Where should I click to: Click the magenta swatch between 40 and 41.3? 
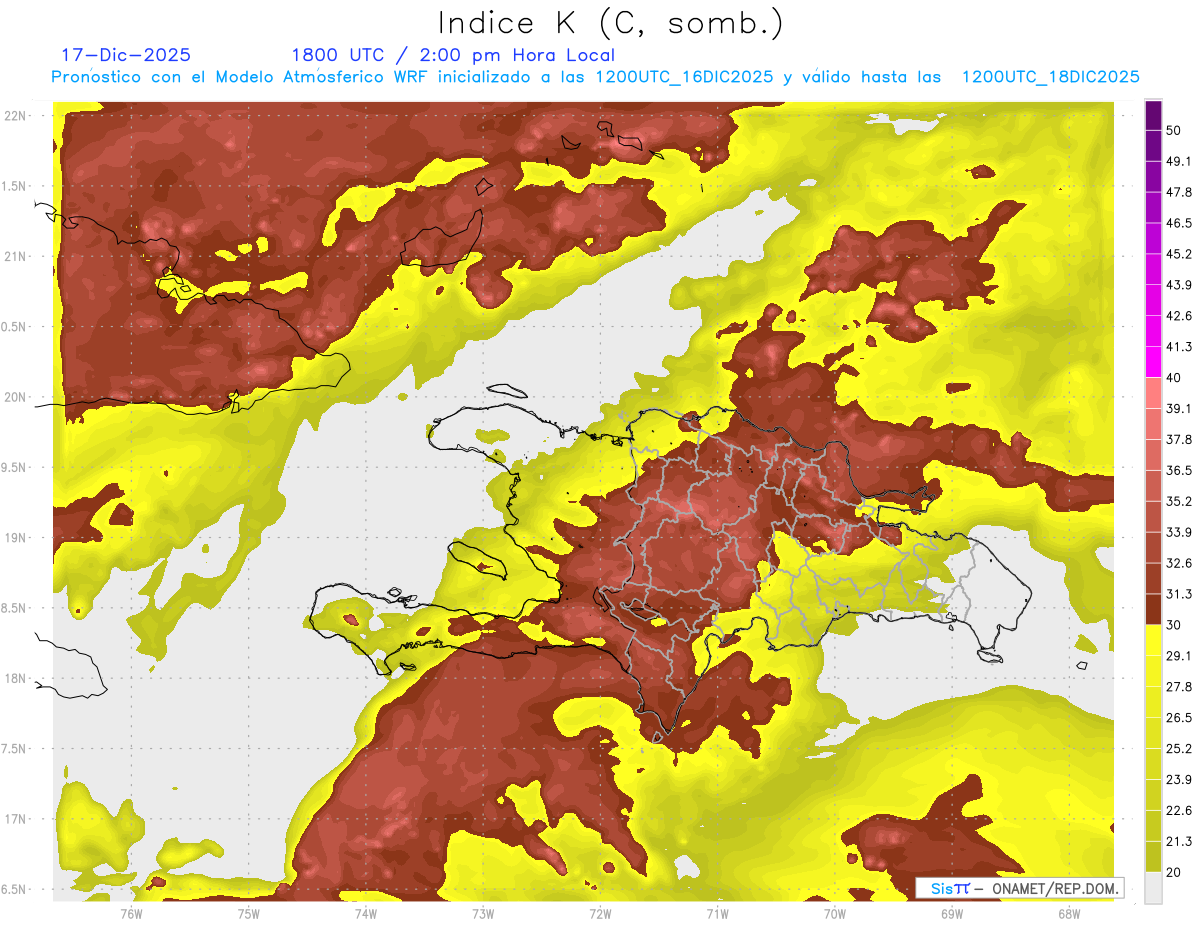[1153, 362]
